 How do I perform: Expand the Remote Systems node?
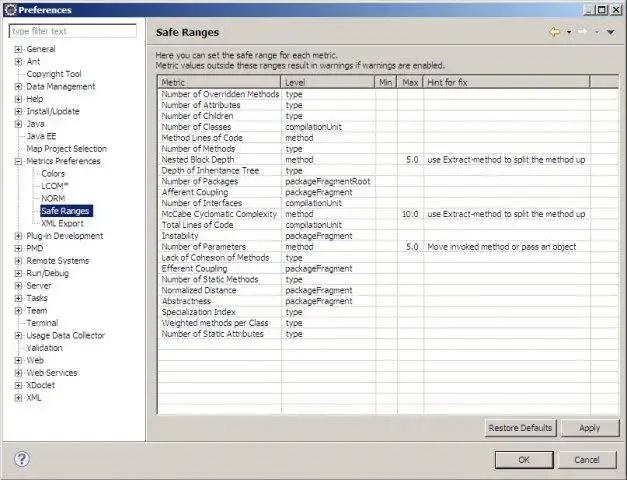(x=18, y=261)
